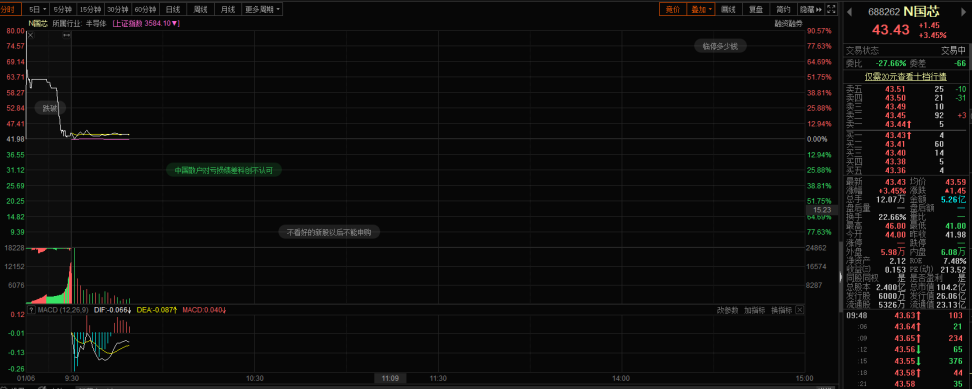The width and height of the screenshot is (973, 389).
Task: Toggle the 竞价 auction display
Action: 672,9
